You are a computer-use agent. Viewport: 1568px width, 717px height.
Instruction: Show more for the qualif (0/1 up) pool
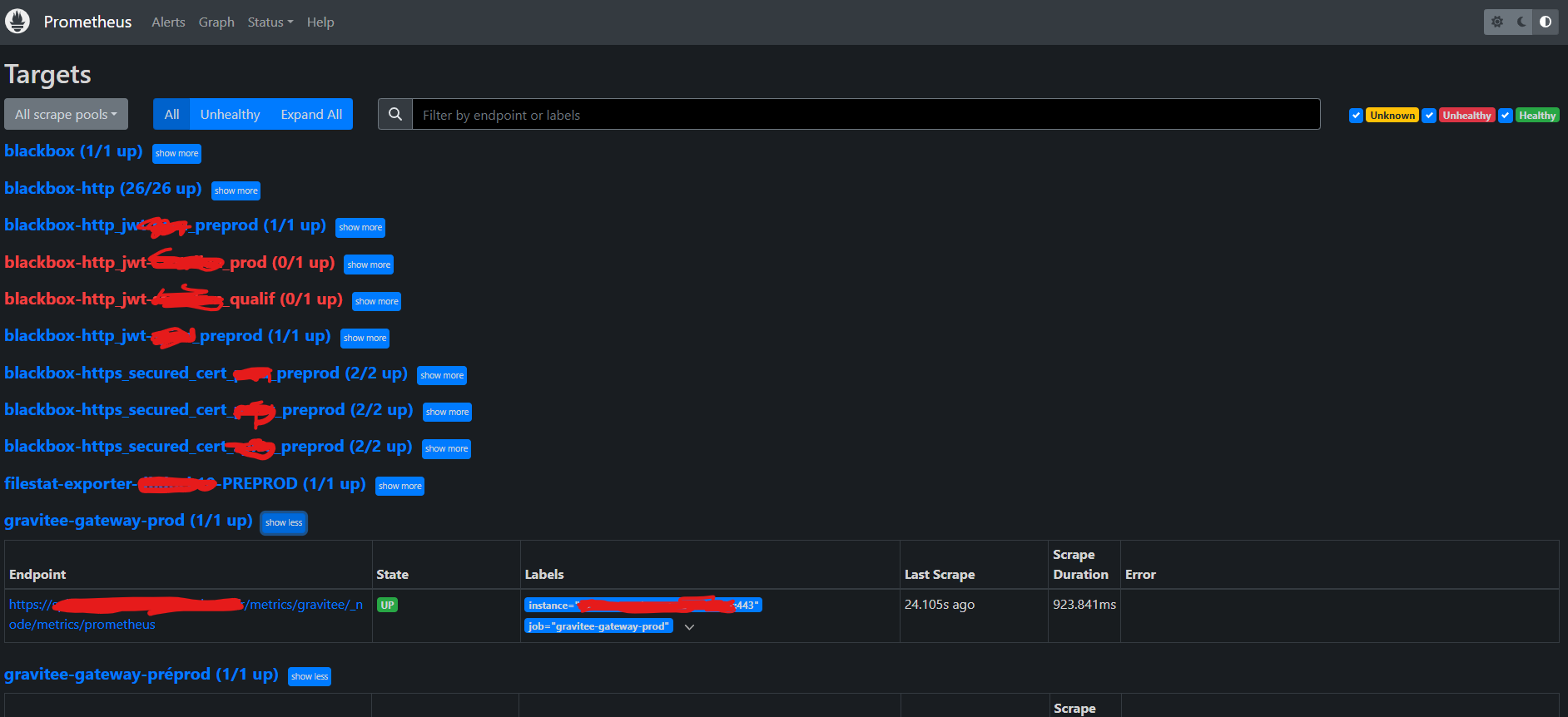tap(377, 301)
